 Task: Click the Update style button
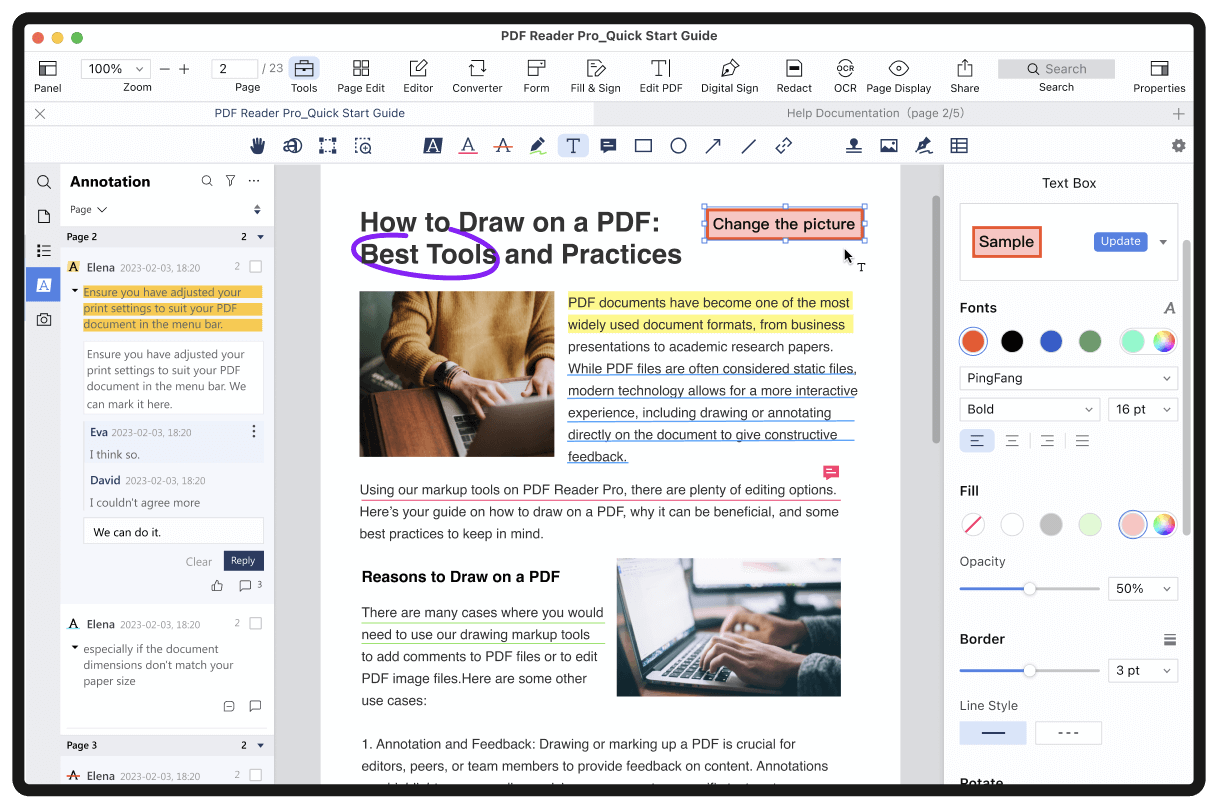pos(1120,241)
